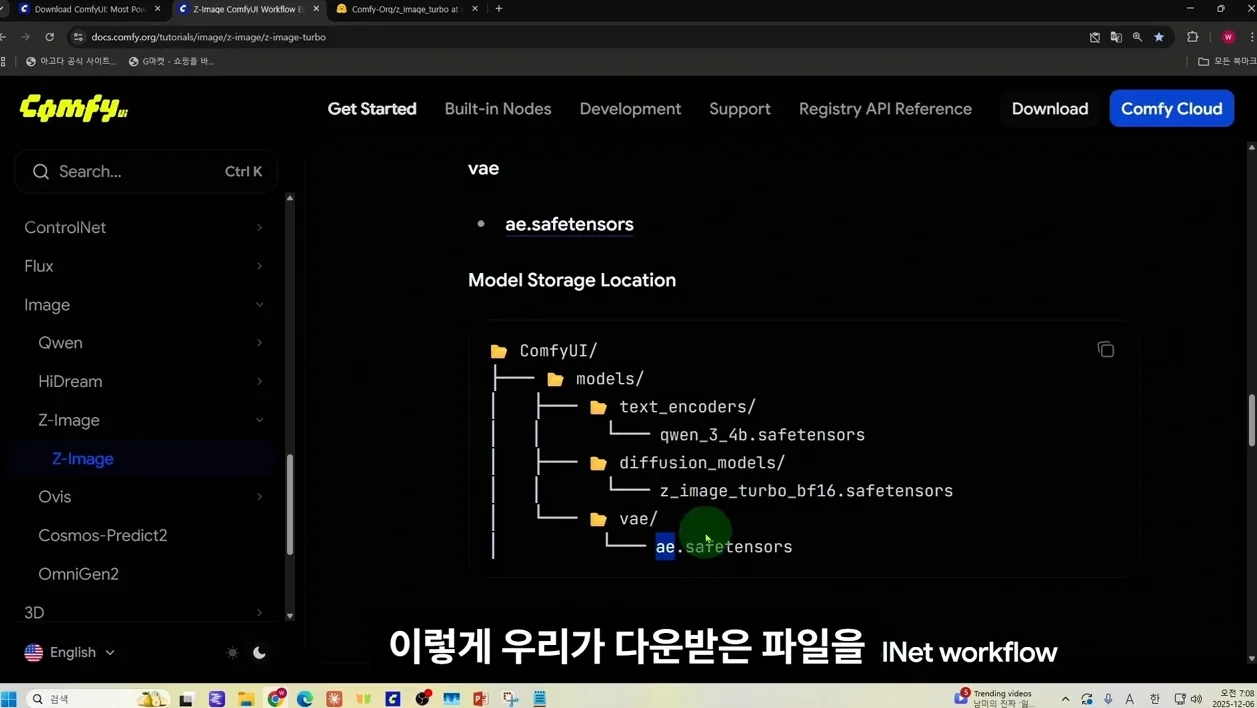Screen dimensions: 1257x708
Task: Switch to Comfy-Org z_image_turbo browser tab
Action: coord(404,9)
